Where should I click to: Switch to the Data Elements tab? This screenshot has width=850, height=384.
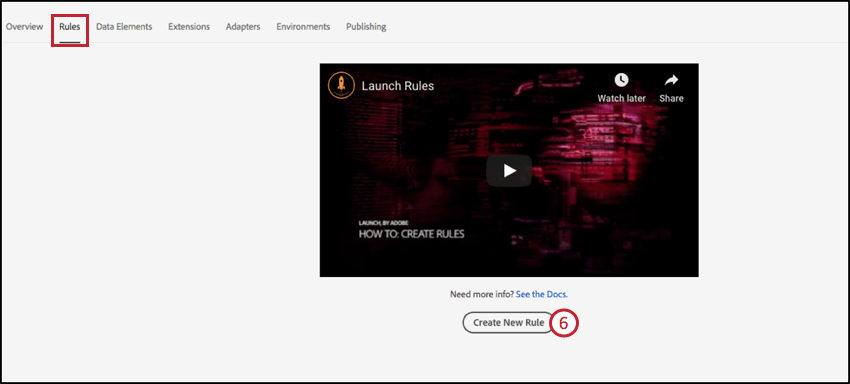click(124, 27)
